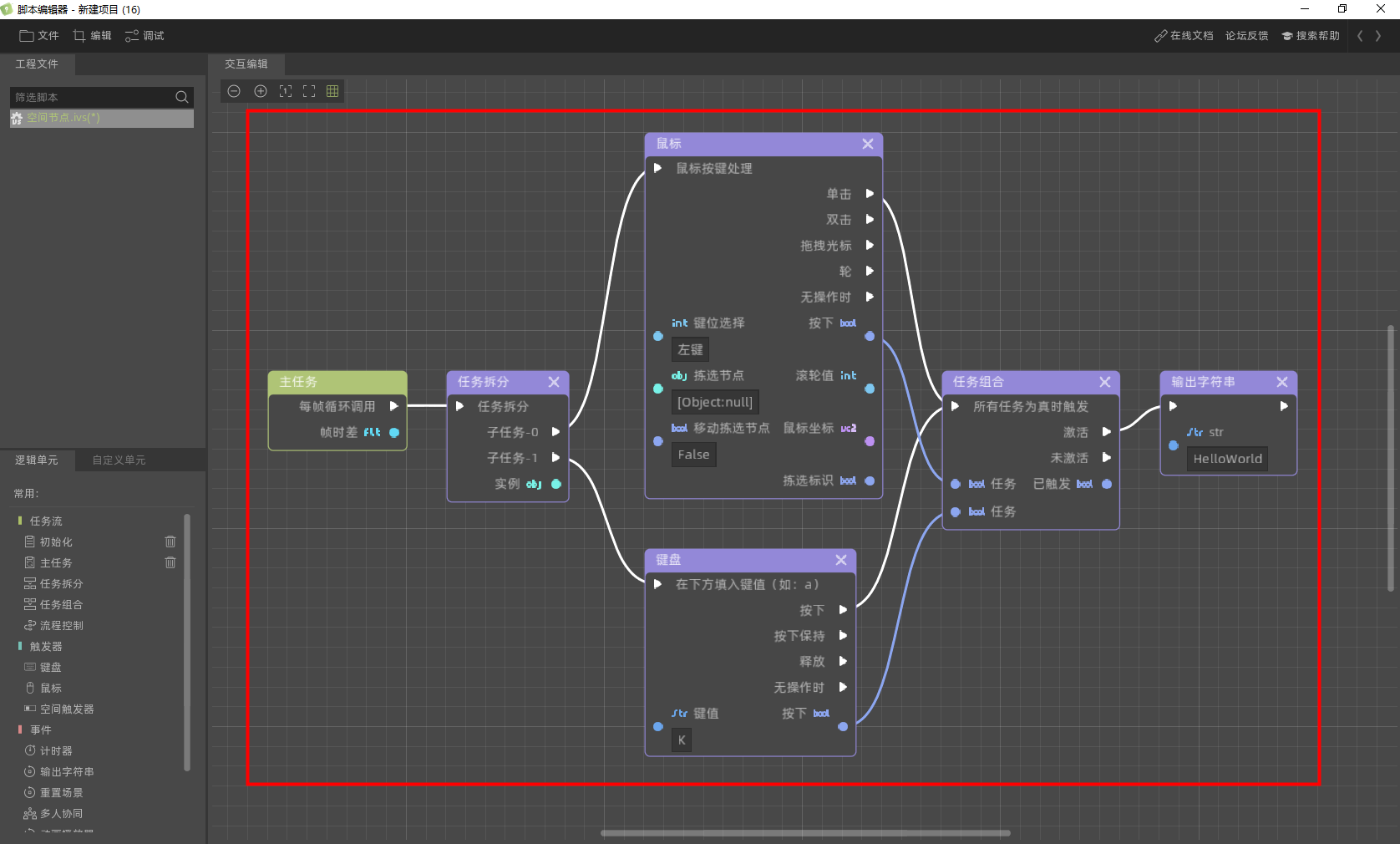Switch to the 交互编辑 tab
The width and height of the screenshot is (1400, 844).
246,64
